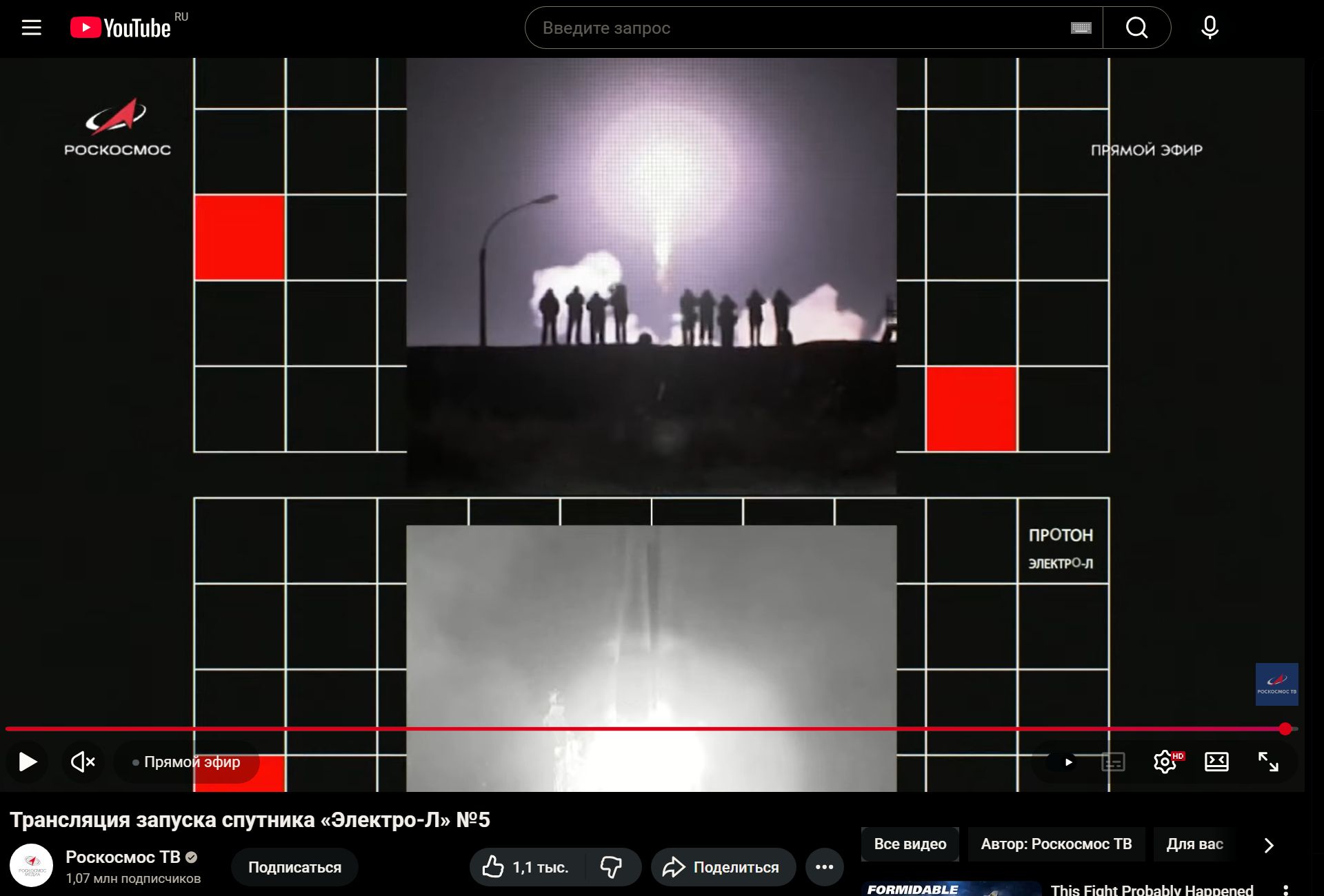
Task: Open the on-screen keyboard in the search box
Action: pos(1081,28)
